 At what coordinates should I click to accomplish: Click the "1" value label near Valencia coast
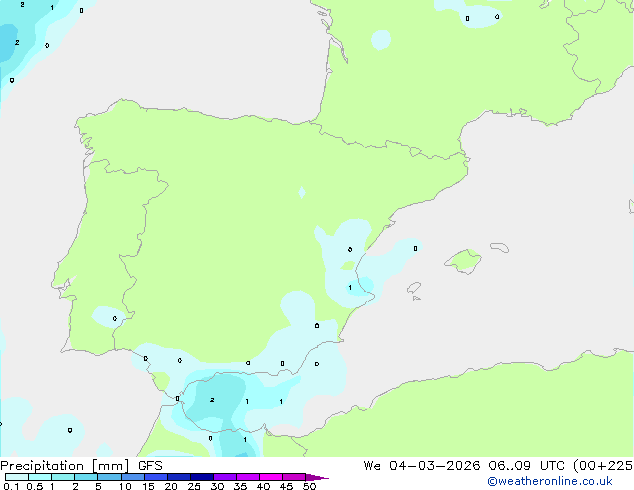click(x=350, y=287)
